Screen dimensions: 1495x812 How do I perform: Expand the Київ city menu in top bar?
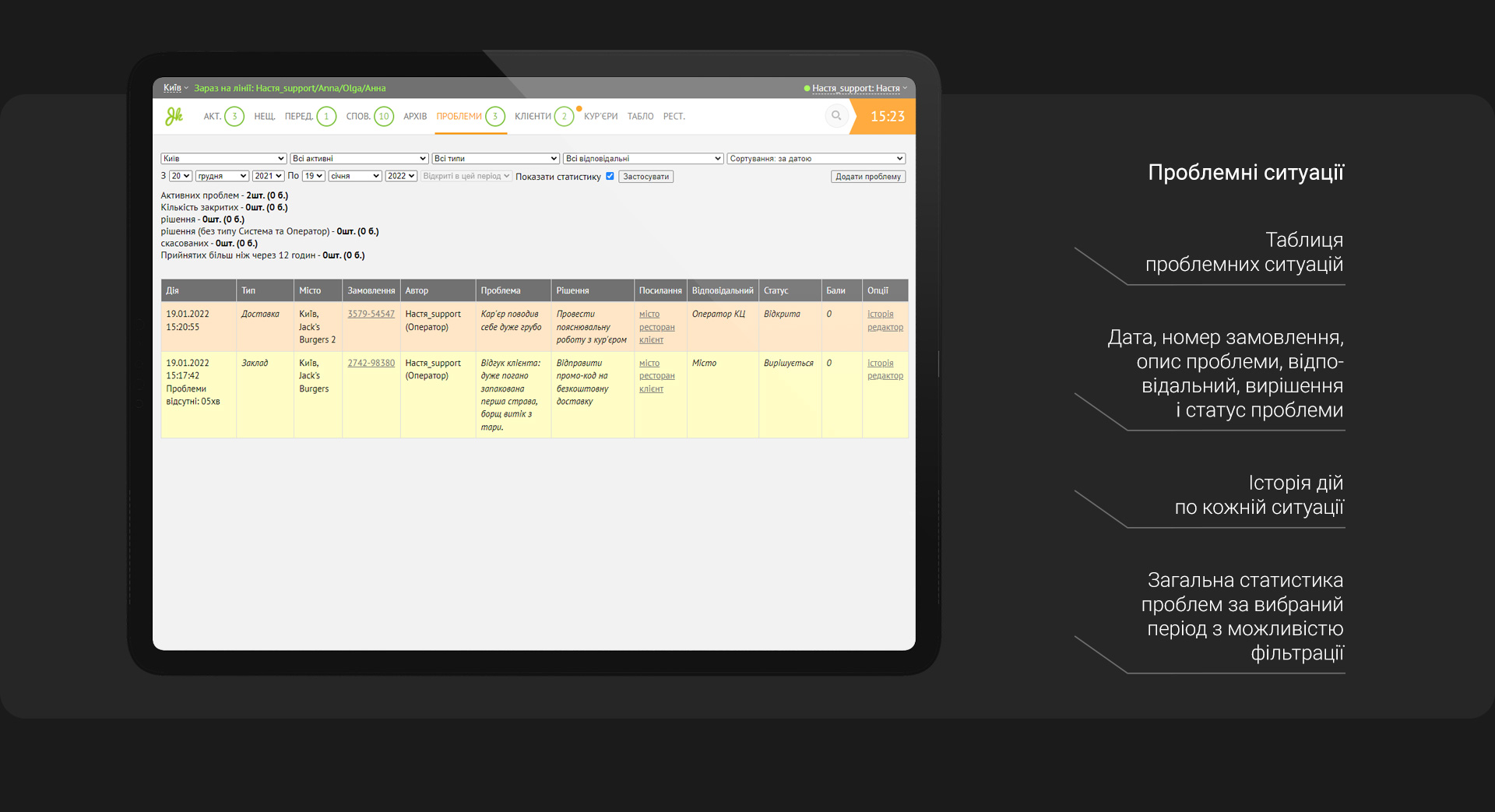[x=175, y=88]
